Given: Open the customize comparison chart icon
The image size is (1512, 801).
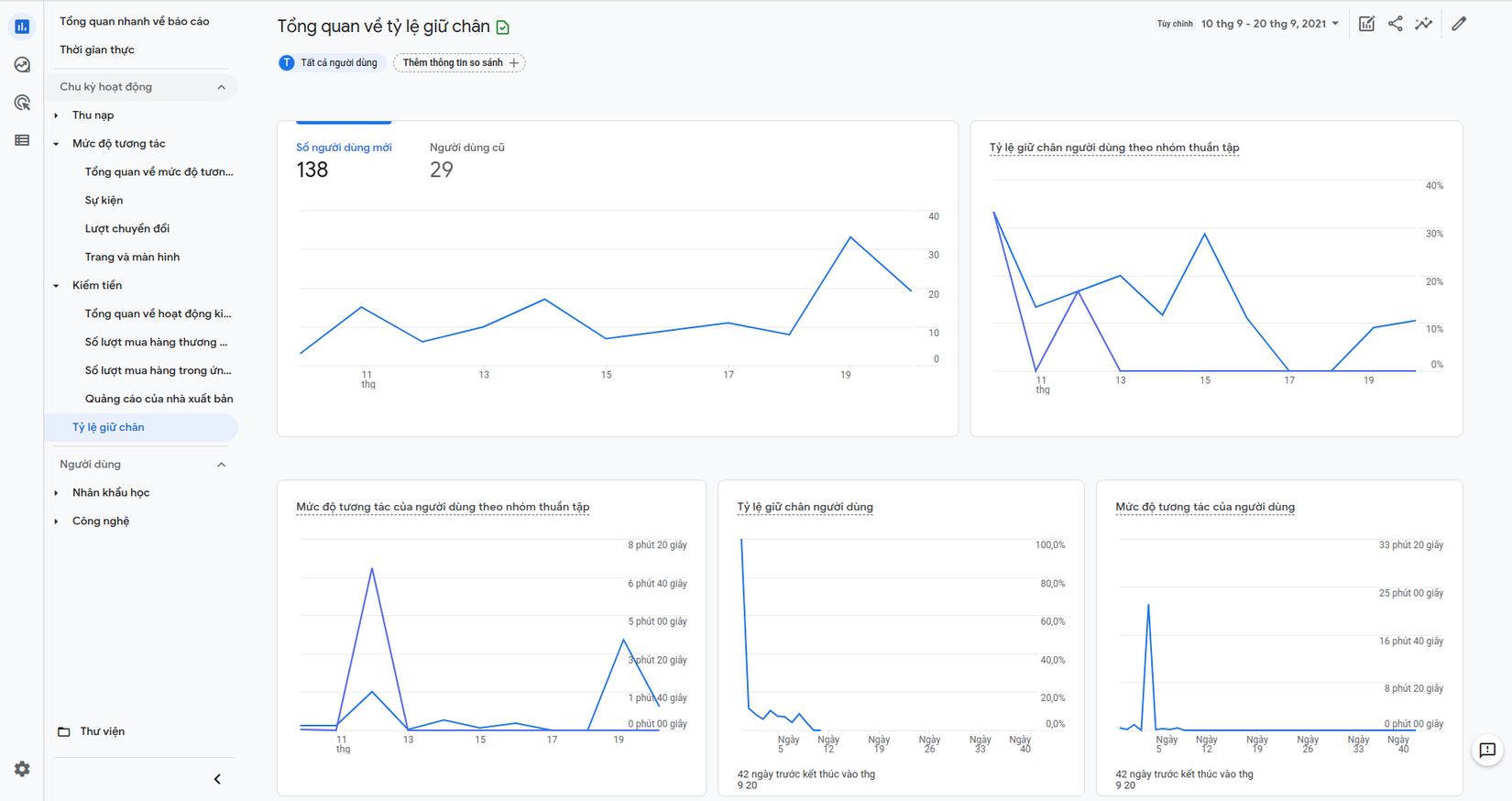Looking at the screenshot, I should pos(1366,24).
